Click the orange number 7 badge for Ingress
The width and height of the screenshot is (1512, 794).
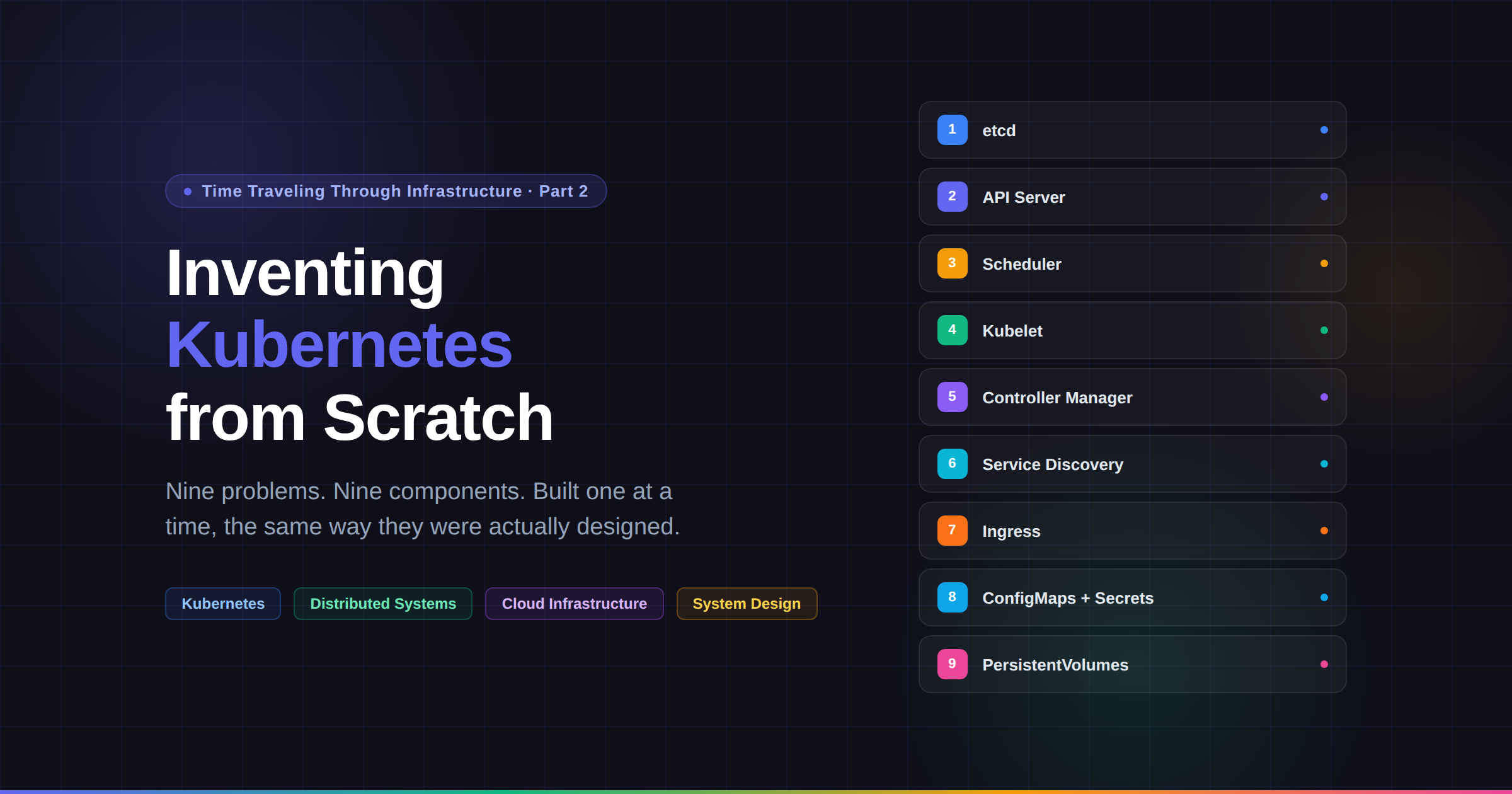(x=952, y=531)
